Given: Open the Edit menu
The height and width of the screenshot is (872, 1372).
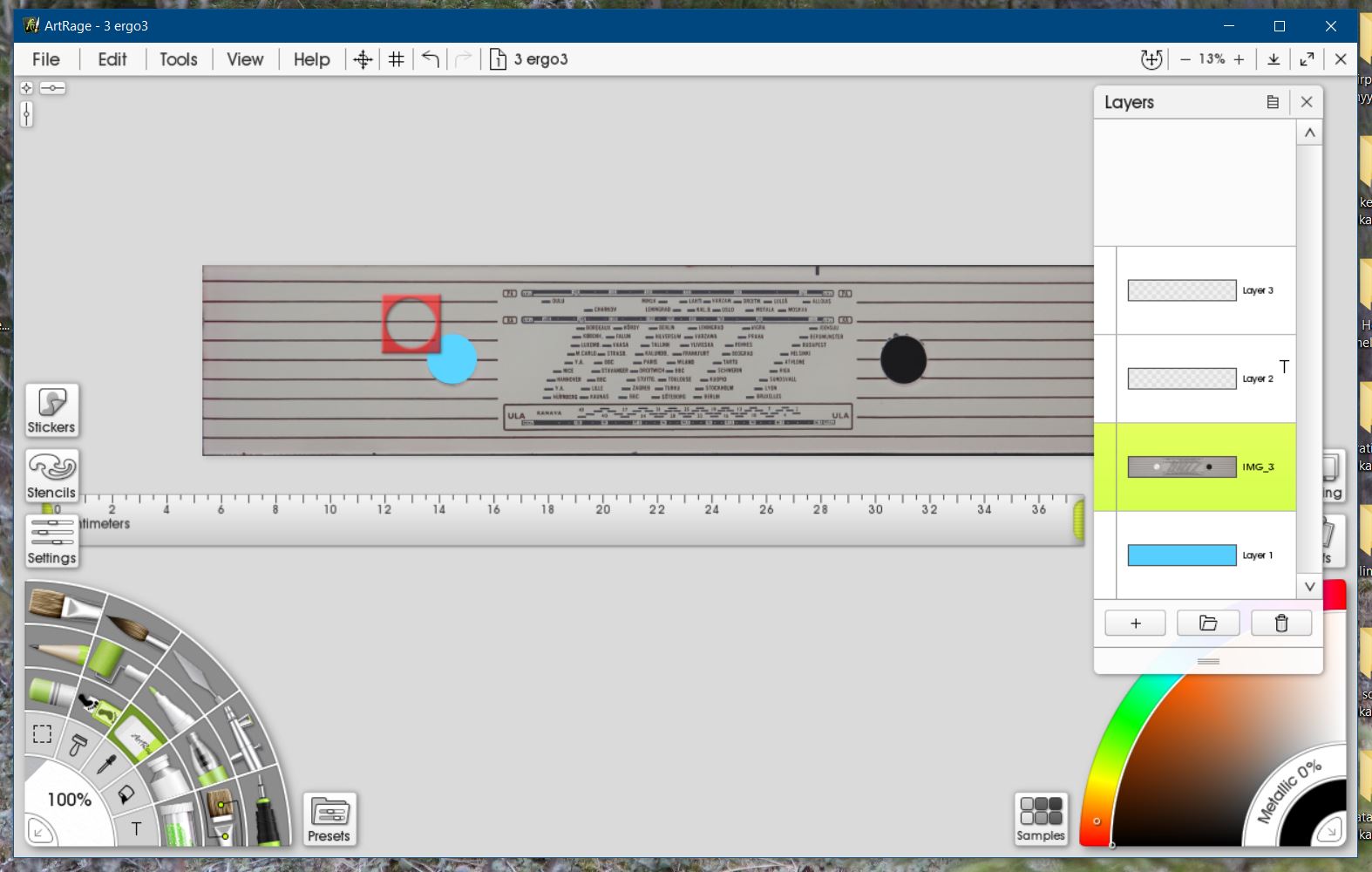Looking at the screenshot, I should [x=112, y=59].
